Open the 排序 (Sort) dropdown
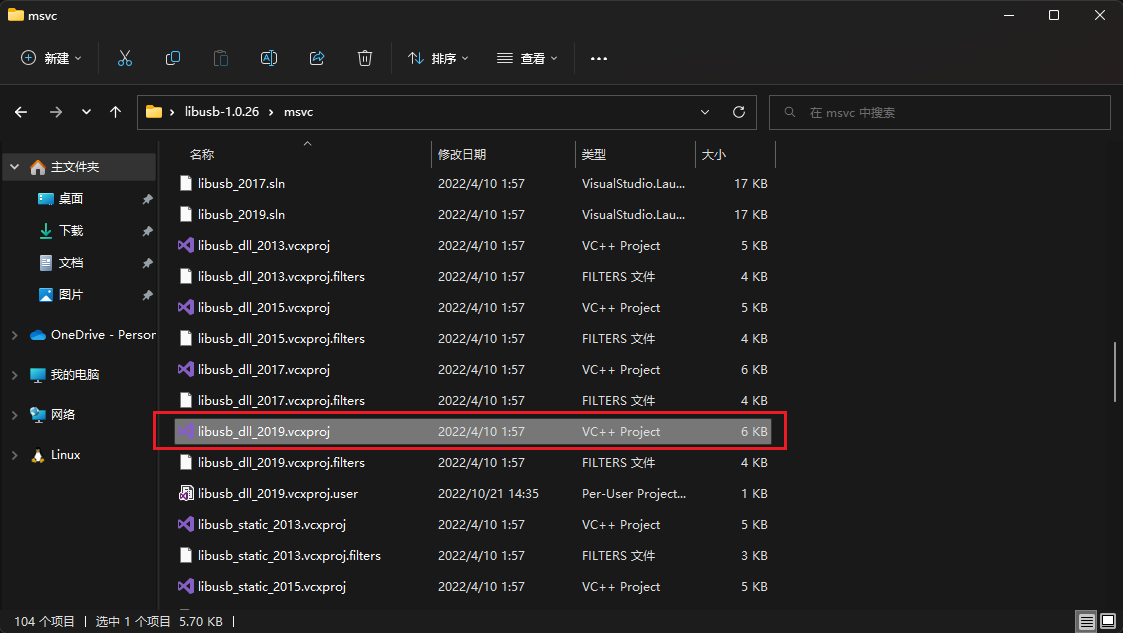 pyautogui.click(x=438, y=58)
